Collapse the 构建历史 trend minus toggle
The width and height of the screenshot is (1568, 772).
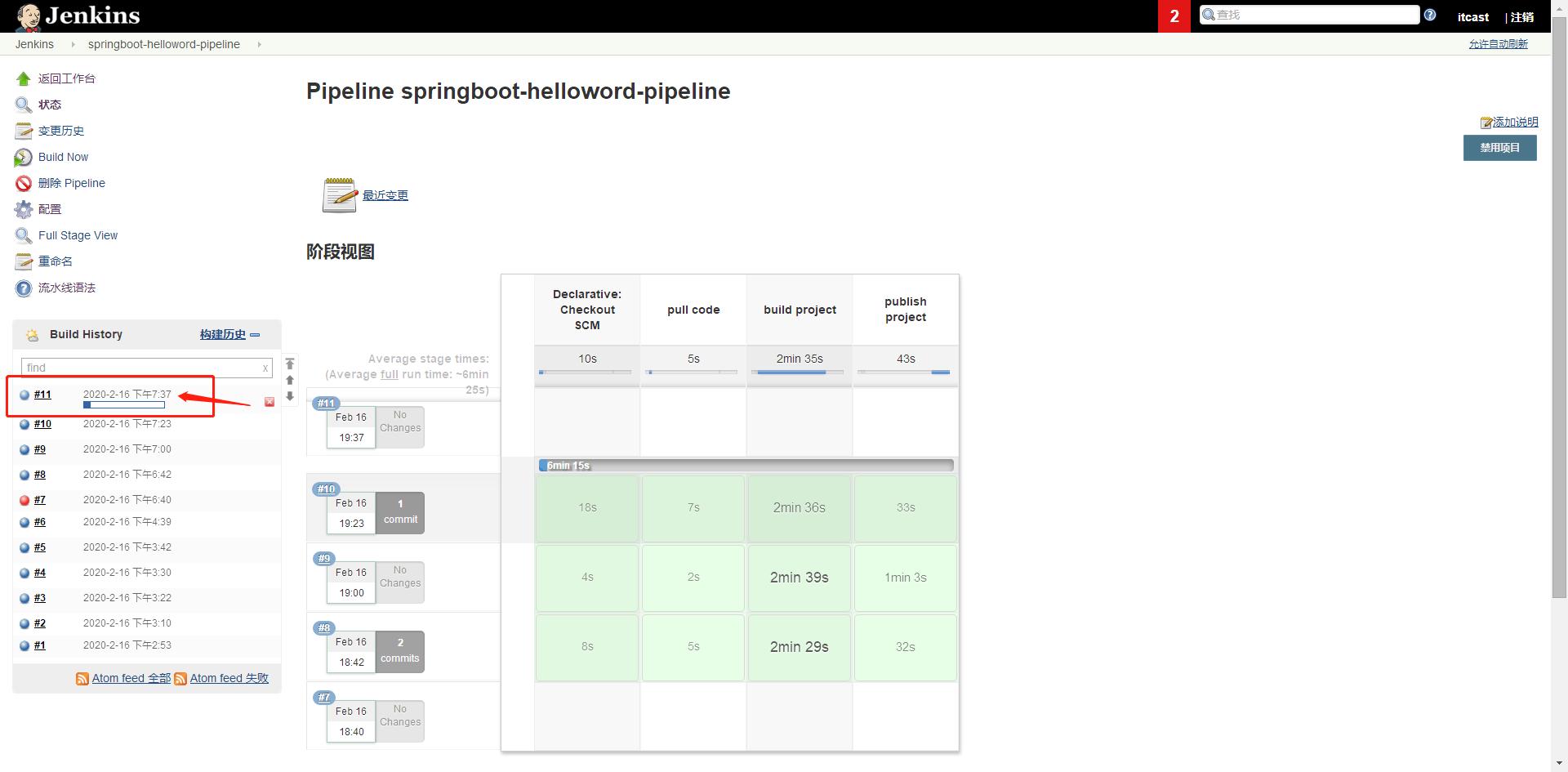point(255,335)
